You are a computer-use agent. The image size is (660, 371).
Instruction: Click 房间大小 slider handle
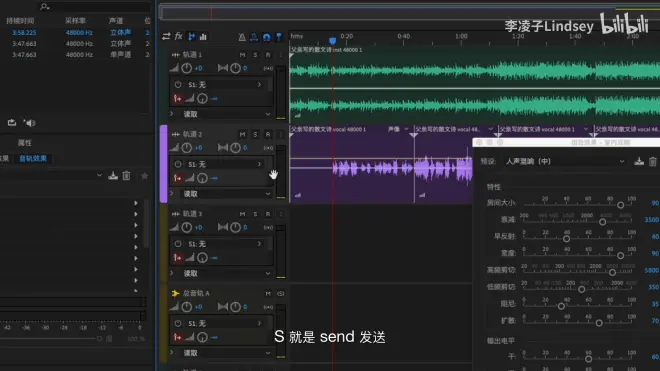[x=620, y=205]
